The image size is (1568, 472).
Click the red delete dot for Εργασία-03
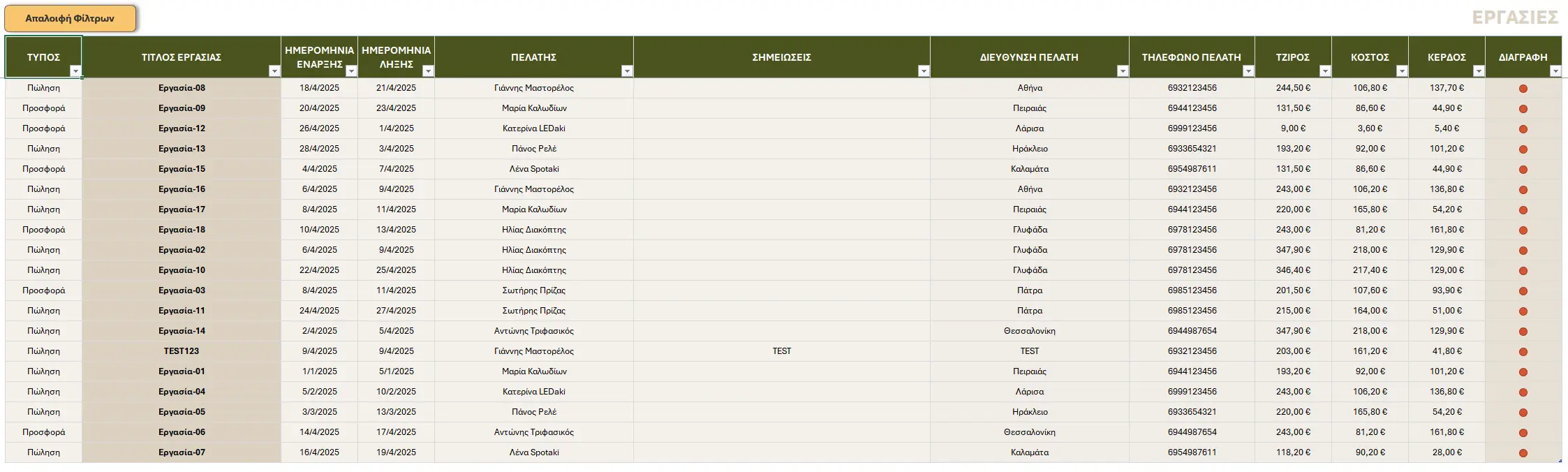pyautogui.click(x=1523, y=291)
